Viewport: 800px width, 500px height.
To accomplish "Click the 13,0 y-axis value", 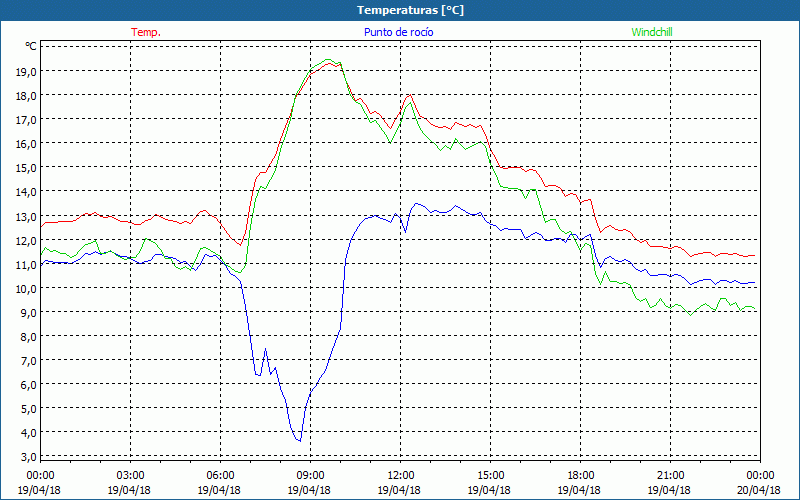I will pyautogui.click(x=27, y=216).
